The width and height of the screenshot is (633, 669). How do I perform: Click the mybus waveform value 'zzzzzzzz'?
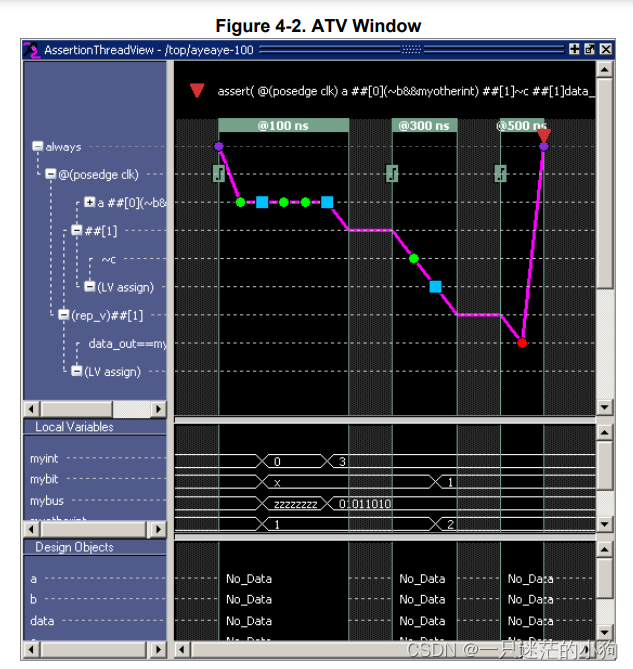[x=296, y=504]
